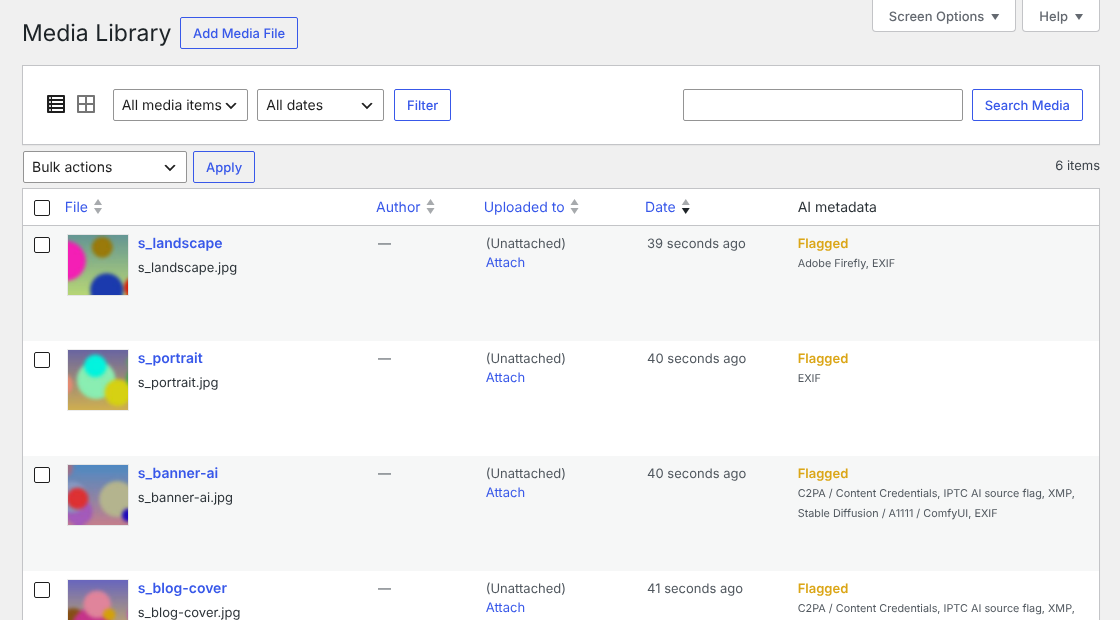Screen dimensions: 1120x620
Task: Open the All dates dropdown
Action: click(320, 105)
